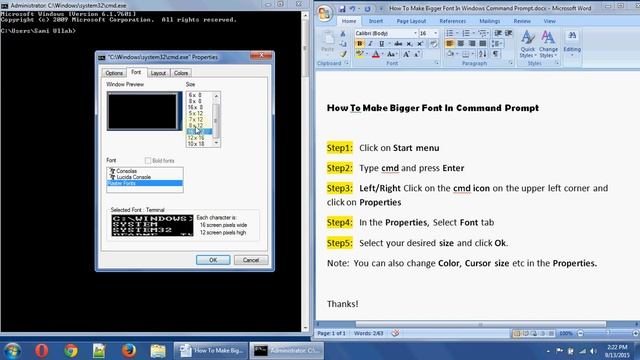640x360 pixels.
Task: Open the Change Styles dropdown
Action: point(548,44)
